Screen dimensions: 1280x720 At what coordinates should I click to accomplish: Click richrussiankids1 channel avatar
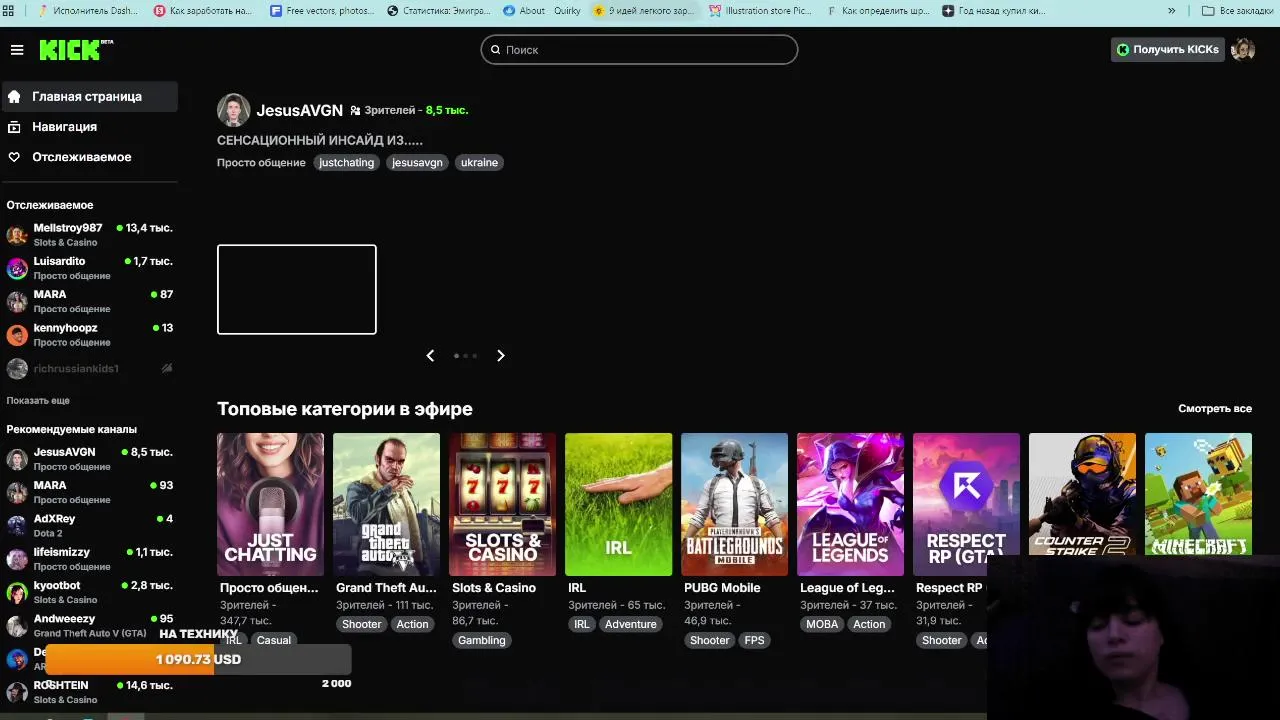17,369
